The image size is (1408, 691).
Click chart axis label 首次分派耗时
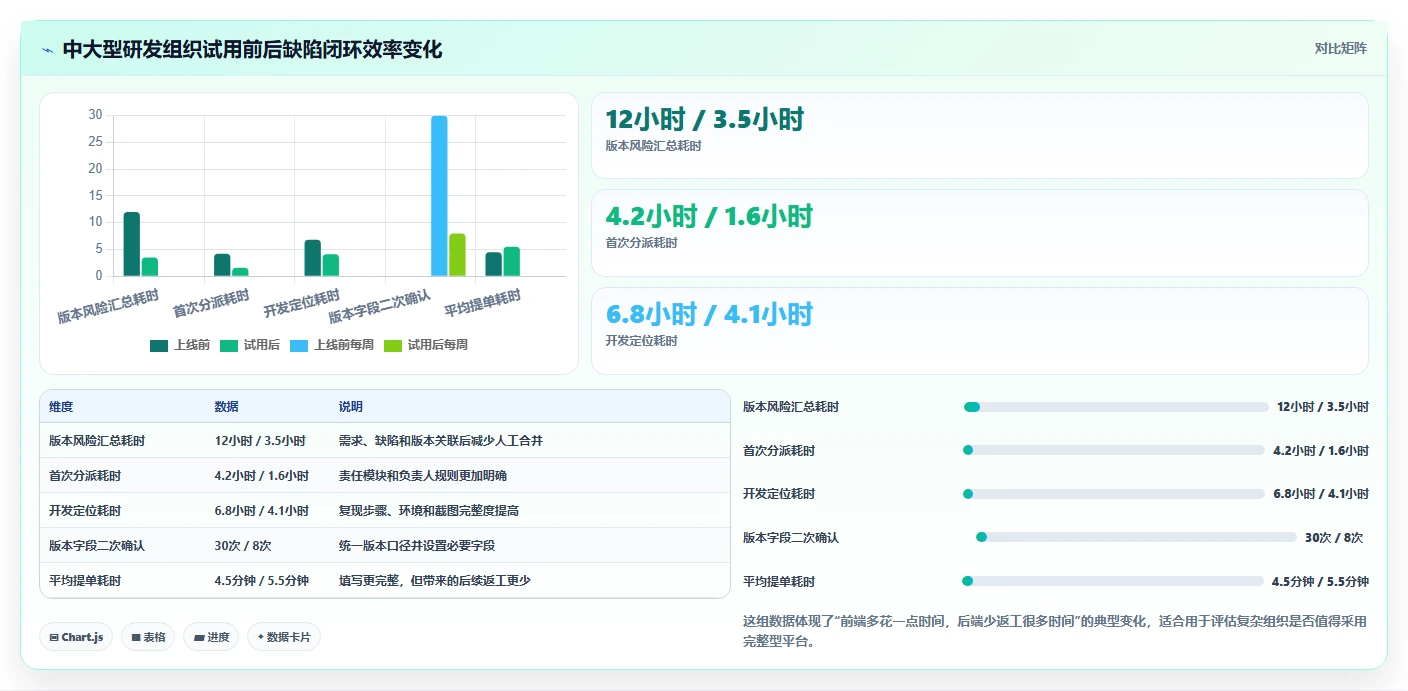(x=212, y=303)
